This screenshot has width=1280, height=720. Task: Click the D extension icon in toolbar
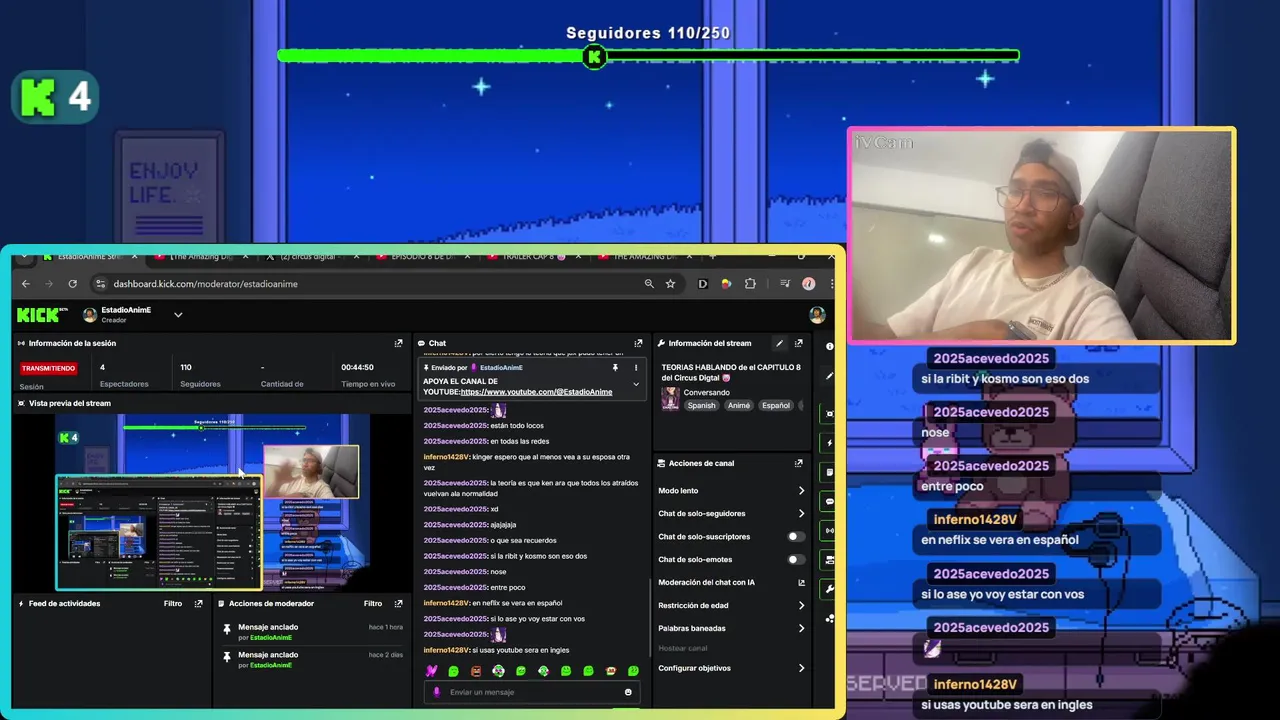(x=702, y=284)
